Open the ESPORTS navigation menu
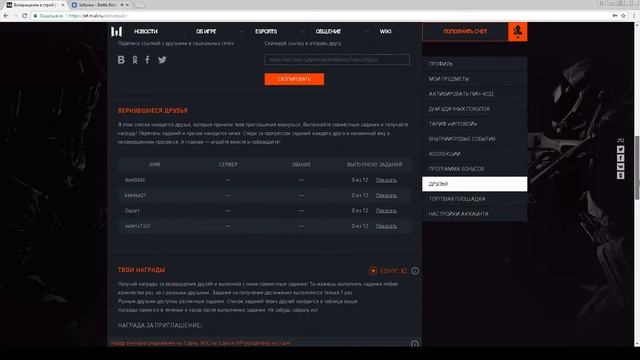The image size is (640, 360). 266,31
